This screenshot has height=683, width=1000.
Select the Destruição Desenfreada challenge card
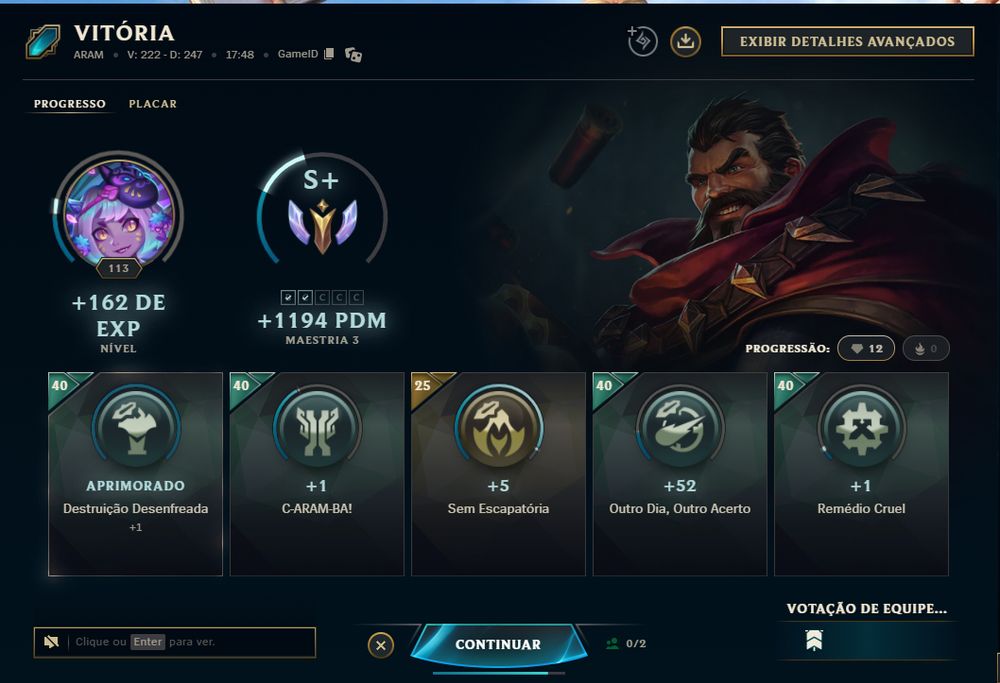pos(135,474)
